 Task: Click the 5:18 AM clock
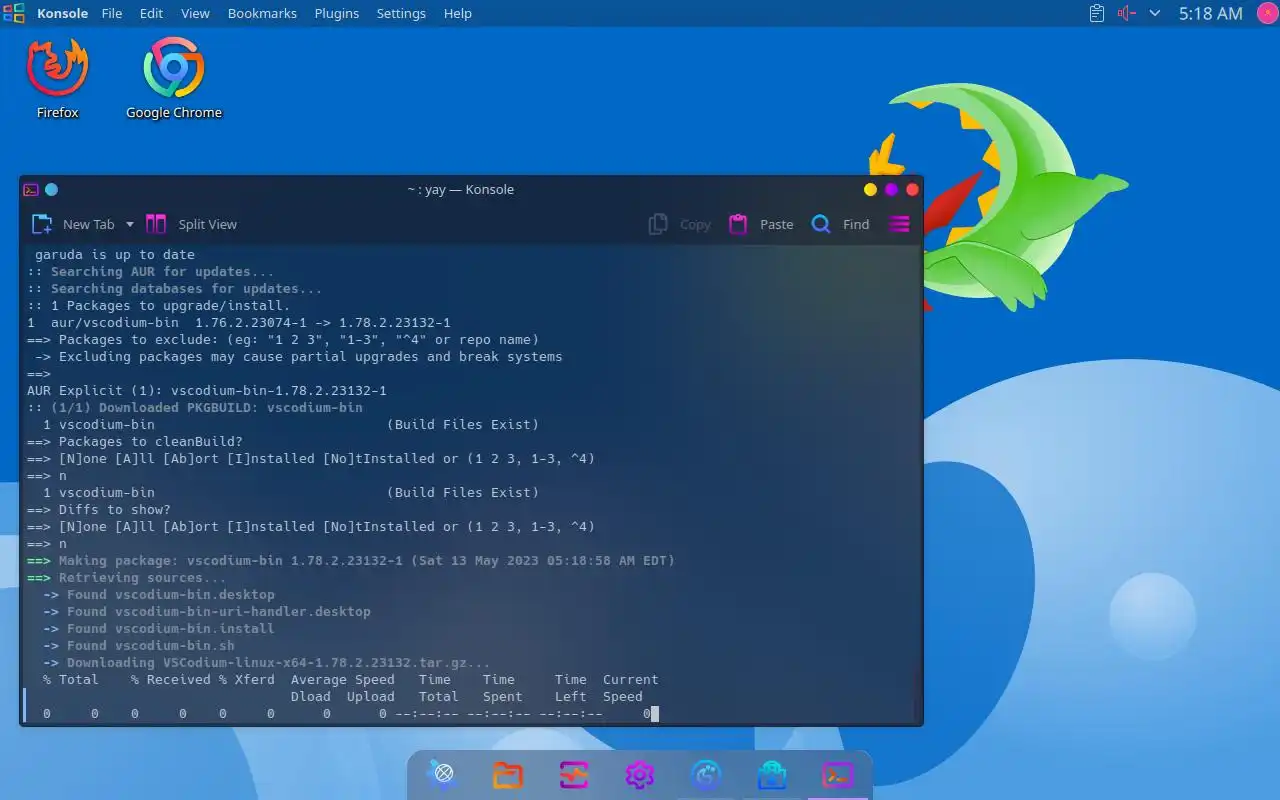click(1210, 13)
